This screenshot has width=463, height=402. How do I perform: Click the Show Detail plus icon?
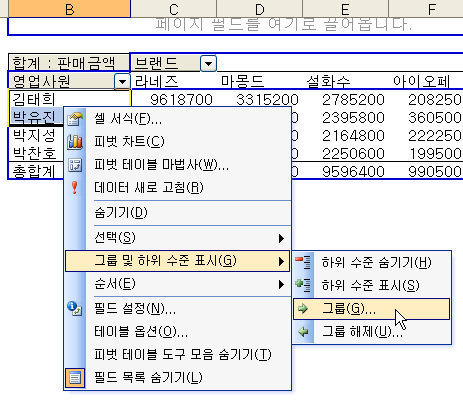click(303, 285)
